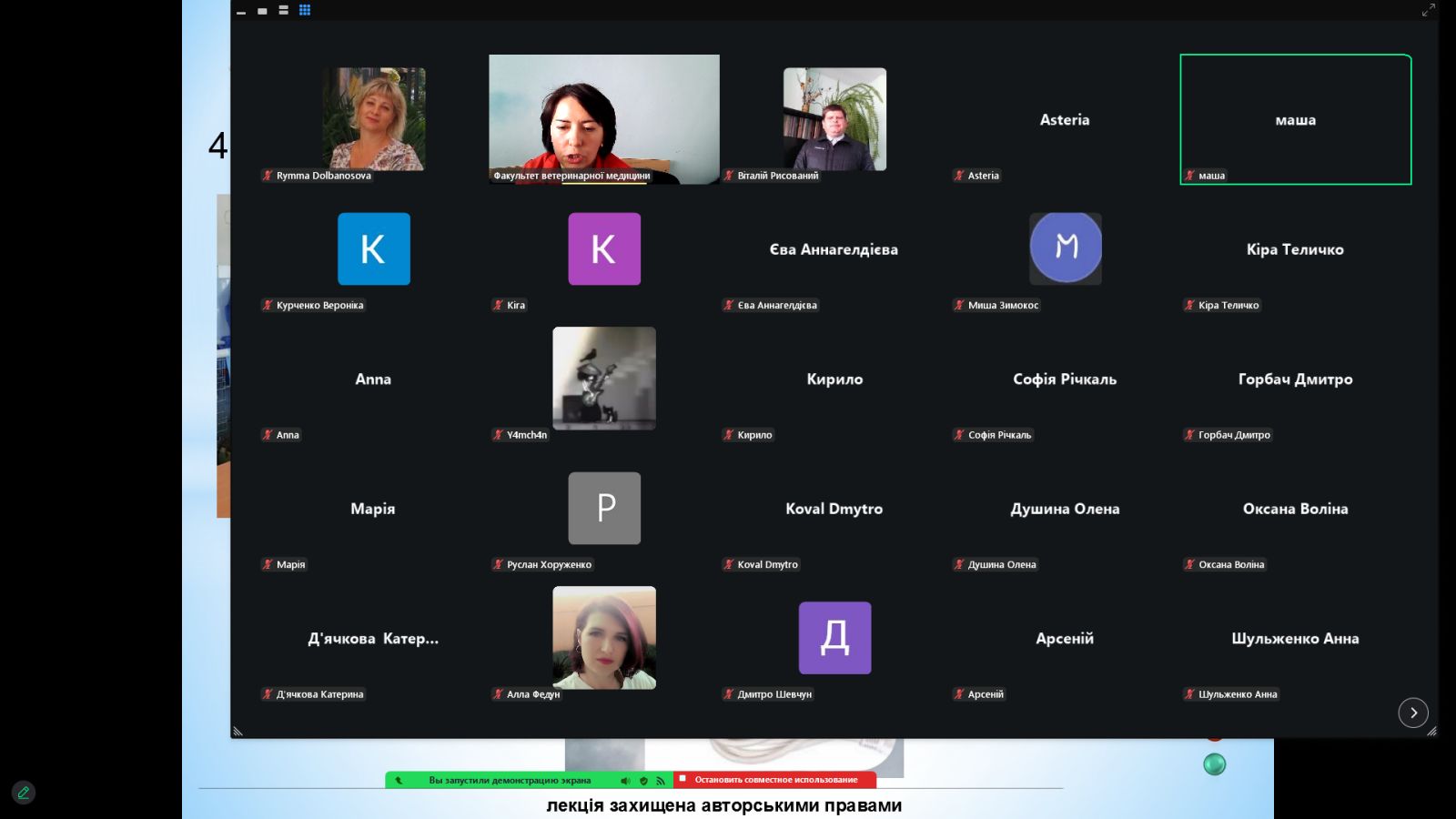Click the phone icon on sharing bar

399,780
